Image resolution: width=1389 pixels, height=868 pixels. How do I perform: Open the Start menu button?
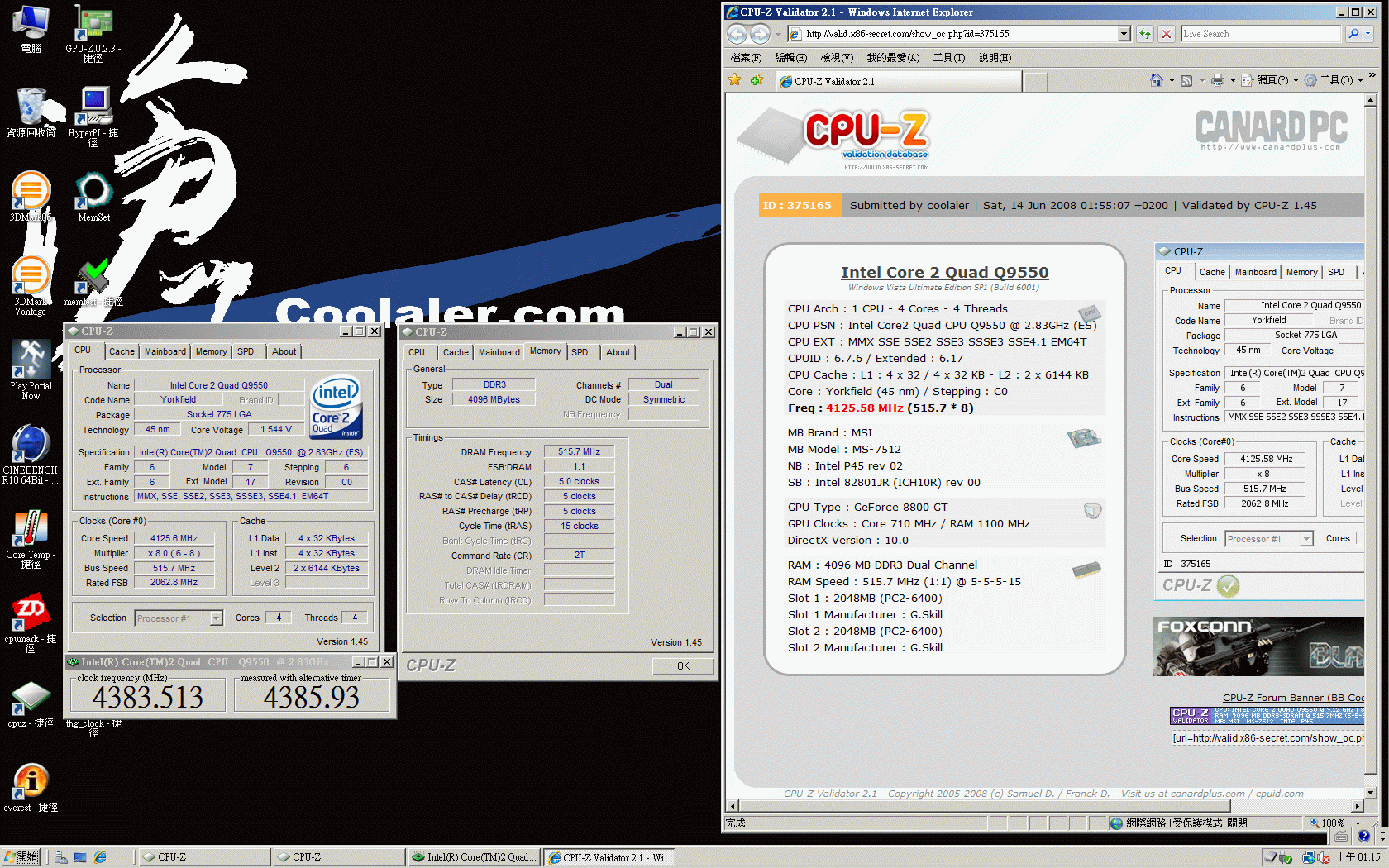coord(21,858)
